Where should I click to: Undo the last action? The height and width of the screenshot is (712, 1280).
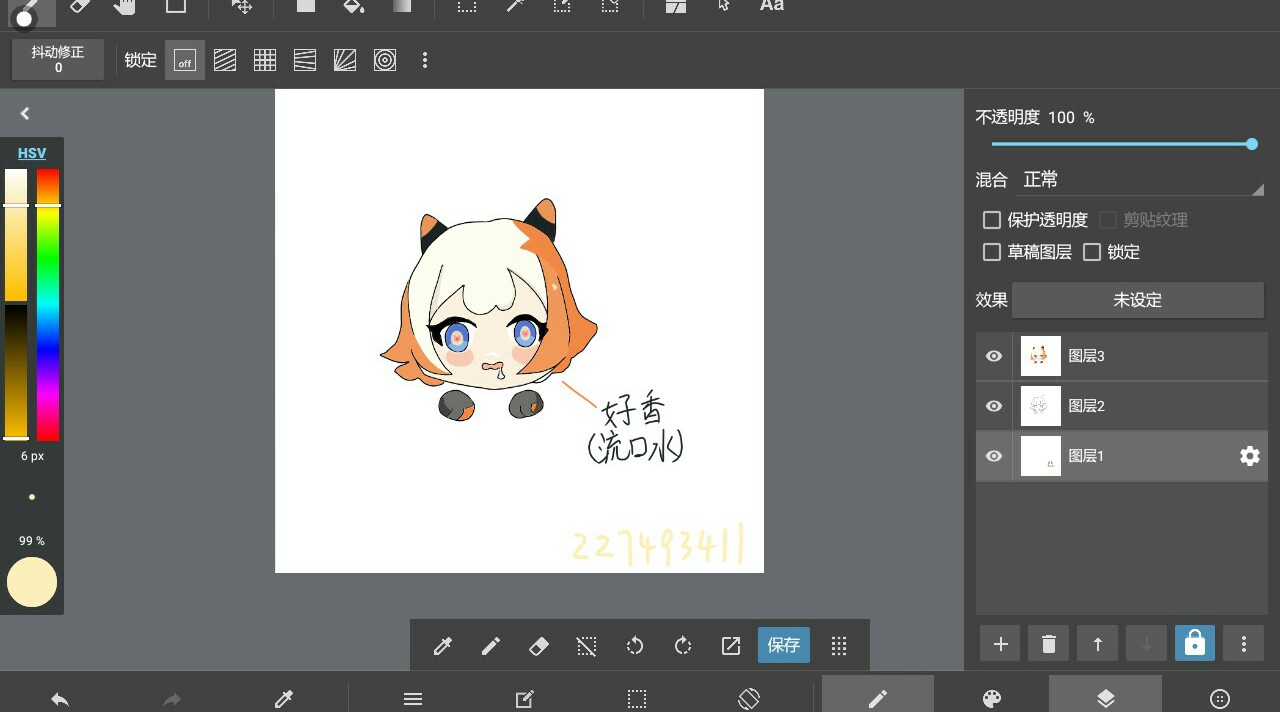pos(60,699)
